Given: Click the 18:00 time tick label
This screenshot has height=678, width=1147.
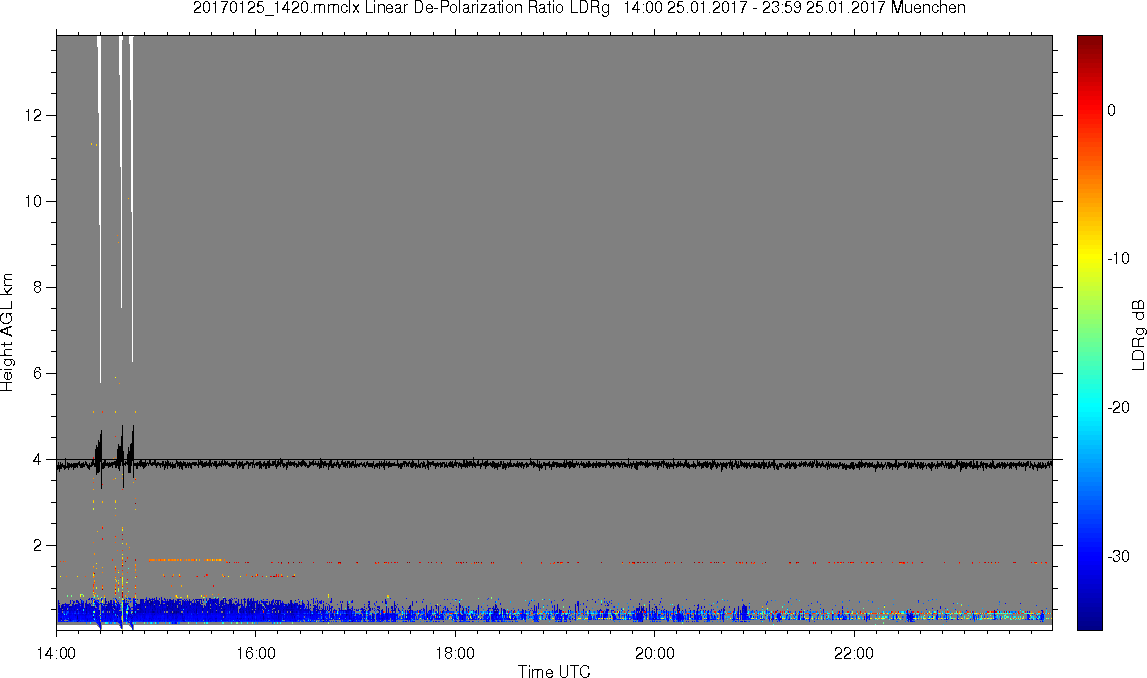Looking at the screenshot, I should pyautogui.click(x=455, y=653).
